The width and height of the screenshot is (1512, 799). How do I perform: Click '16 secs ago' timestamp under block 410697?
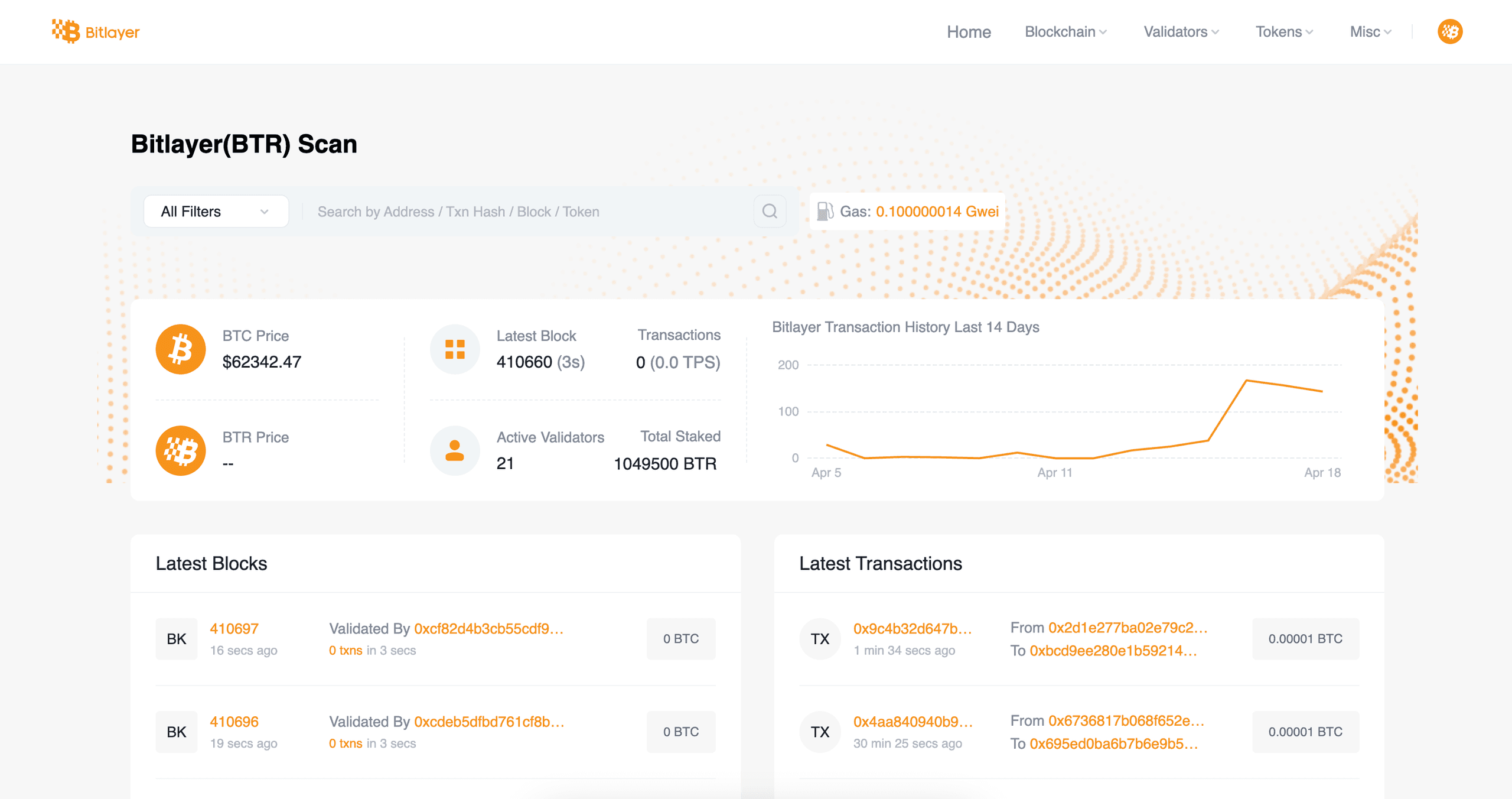point(243,650)
